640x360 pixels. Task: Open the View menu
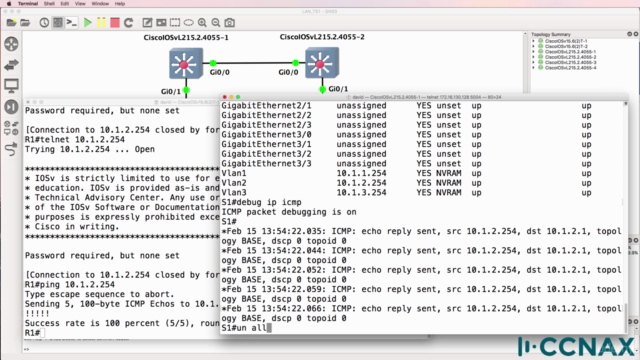click(x=80, y=4)
